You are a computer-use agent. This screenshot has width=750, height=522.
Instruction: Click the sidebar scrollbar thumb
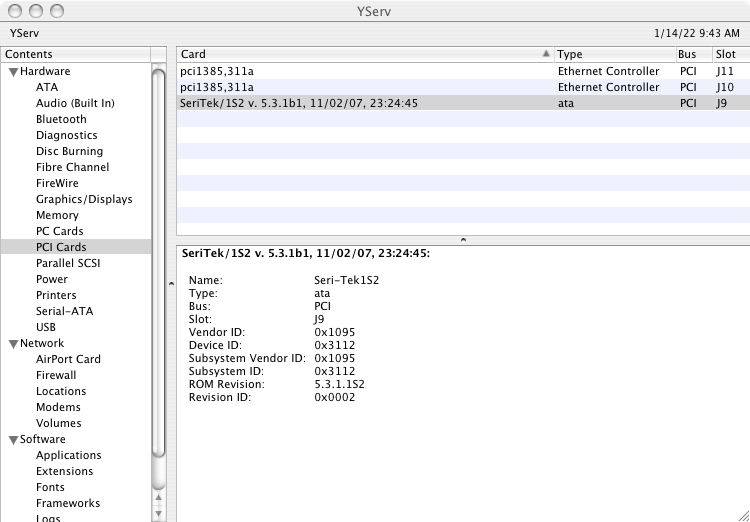[159, 263]
